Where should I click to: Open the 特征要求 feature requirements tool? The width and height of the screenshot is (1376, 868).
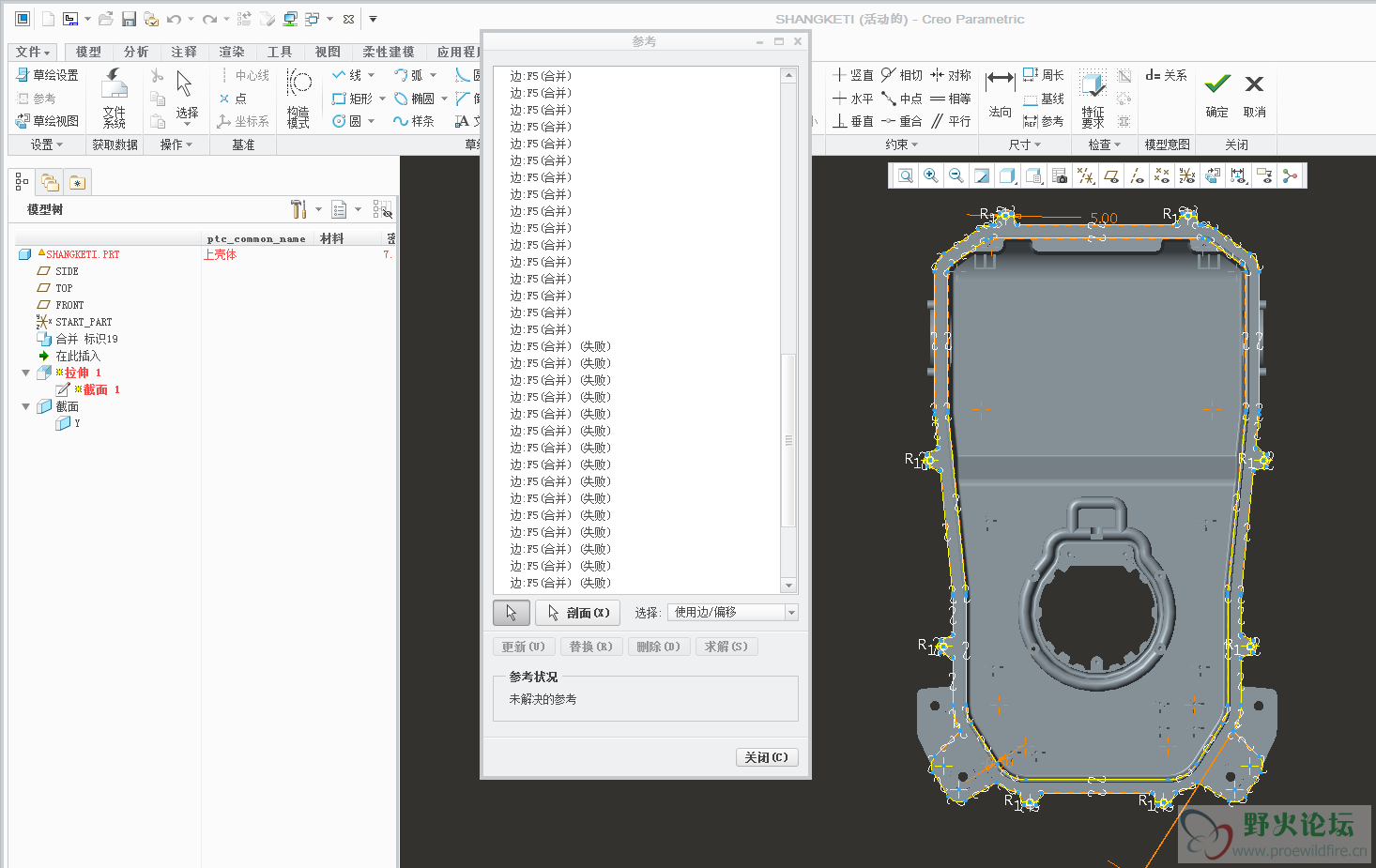(1093, 98)
